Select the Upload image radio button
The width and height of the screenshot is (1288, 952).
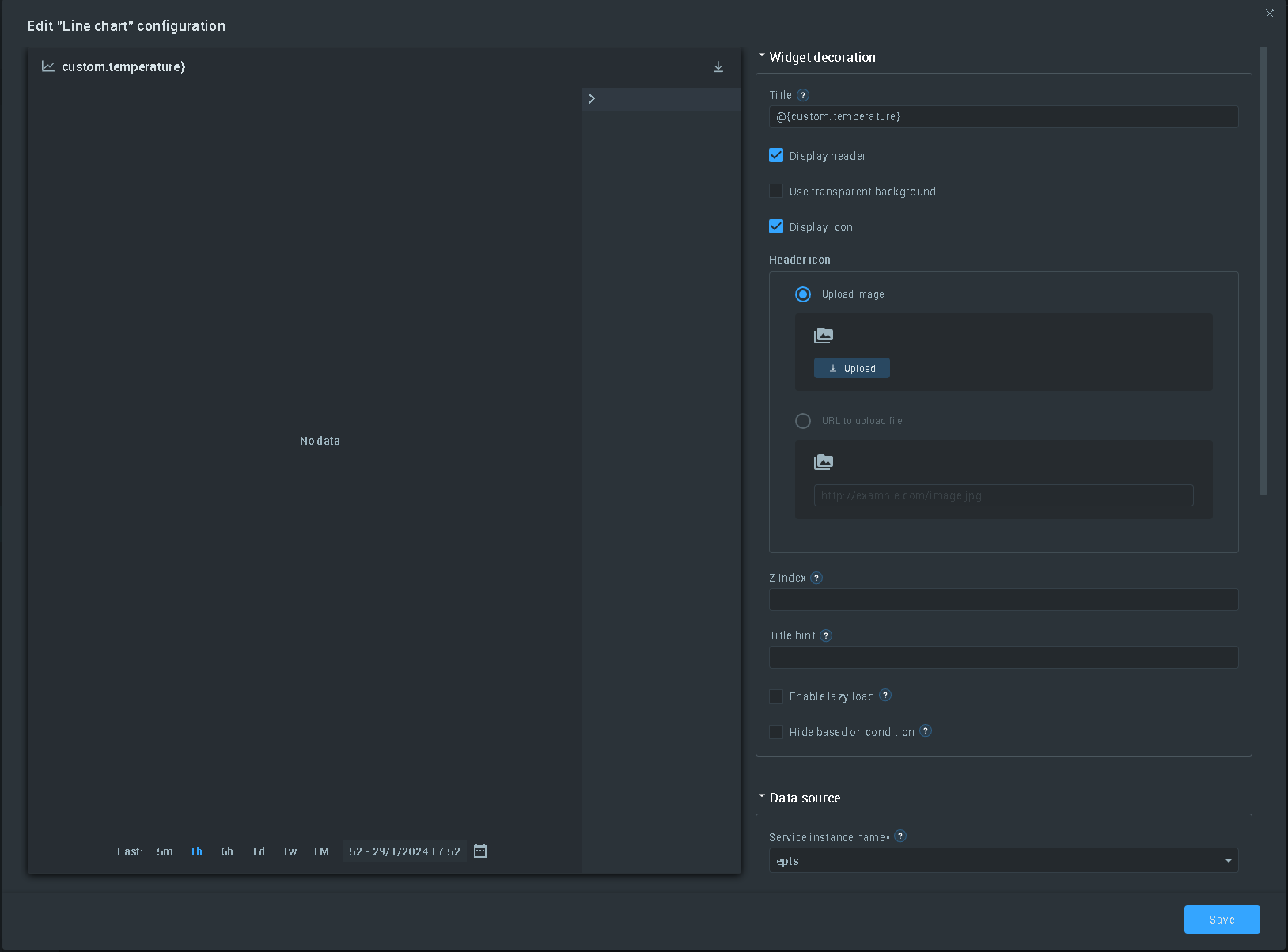coord(803,294)
